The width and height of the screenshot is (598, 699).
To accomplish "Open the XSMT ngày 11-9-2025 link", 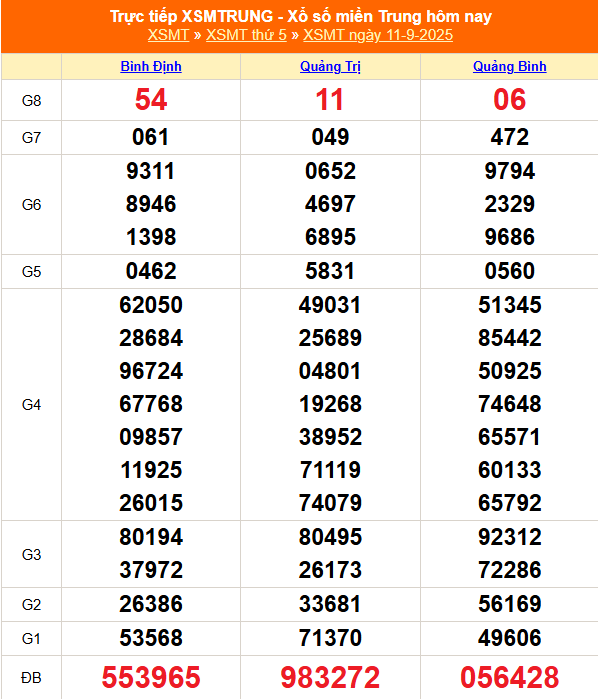I will click(378, 35).
